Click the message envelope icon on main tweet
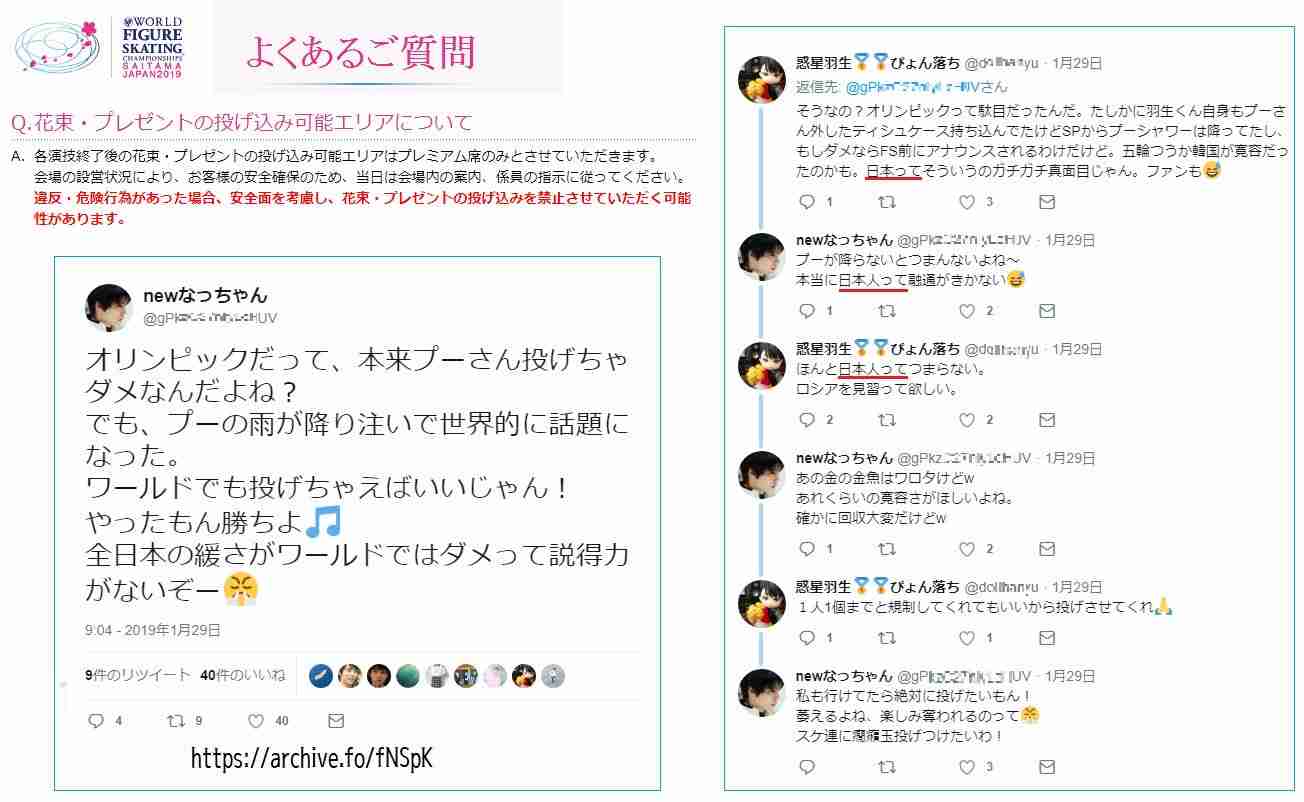 click(x=336, y=721)
